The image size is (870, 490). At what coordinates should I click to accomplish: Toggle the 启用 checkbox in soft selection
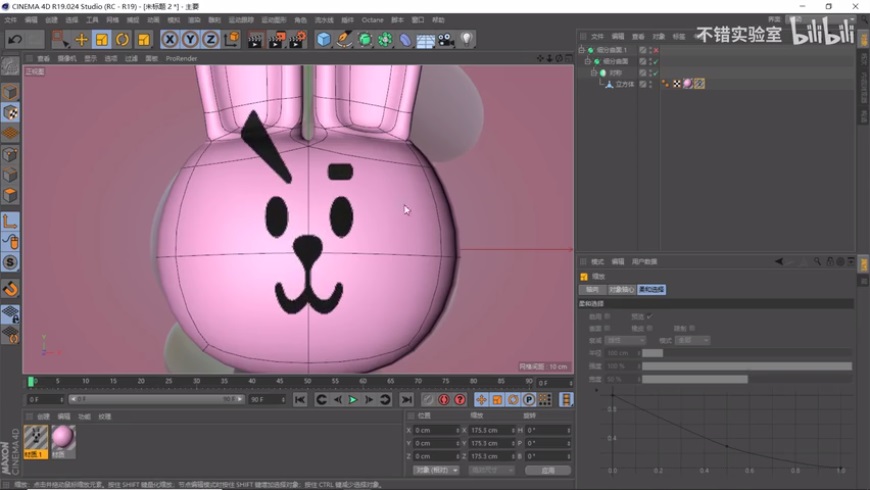[608, 316]
